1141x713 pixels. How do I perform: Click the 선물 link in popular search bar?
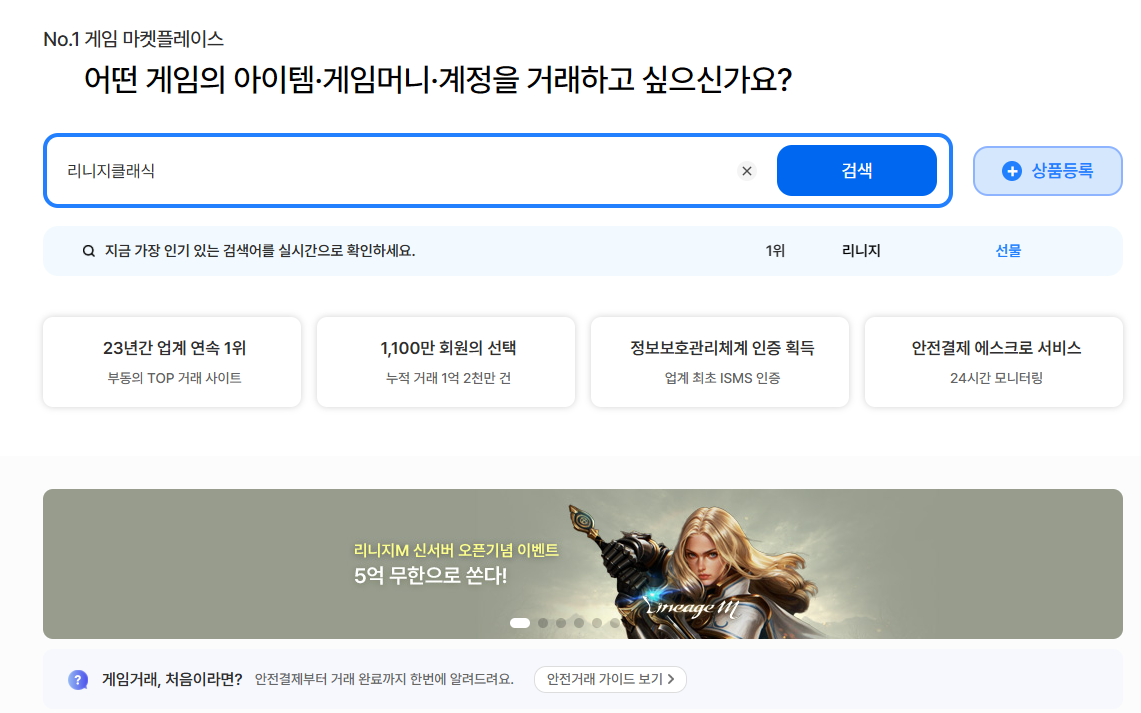(x=1008, y=251)
